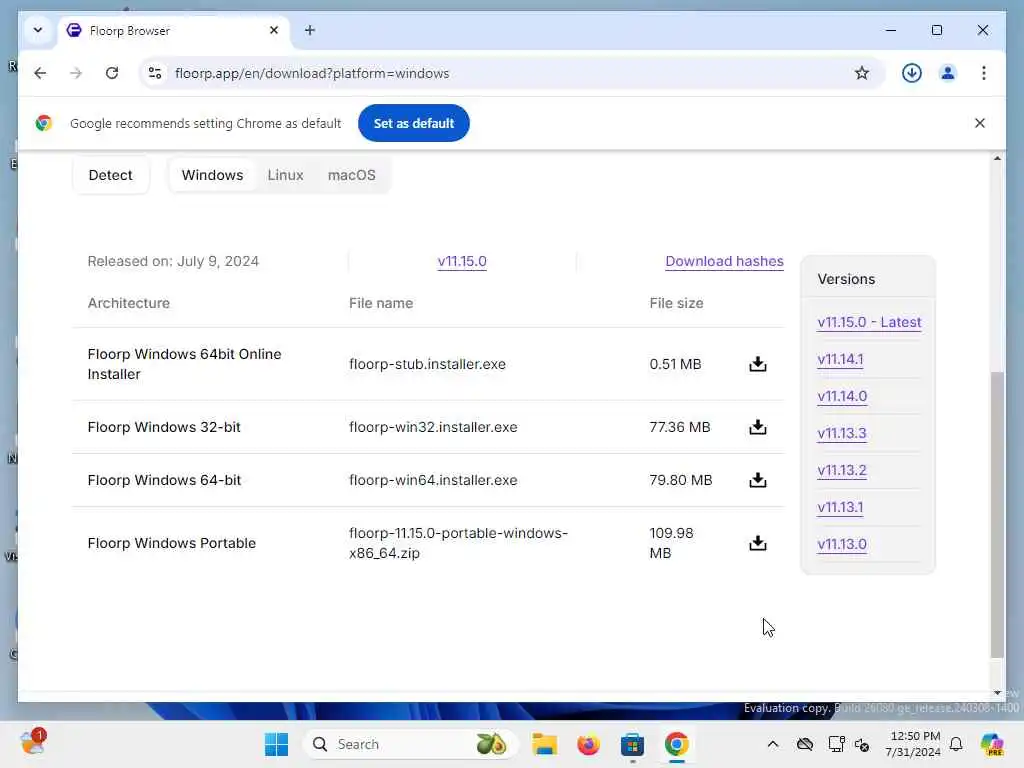Open the Chrome profile menu
Viewport: 1024px width, 768px height.
[948, 73]
